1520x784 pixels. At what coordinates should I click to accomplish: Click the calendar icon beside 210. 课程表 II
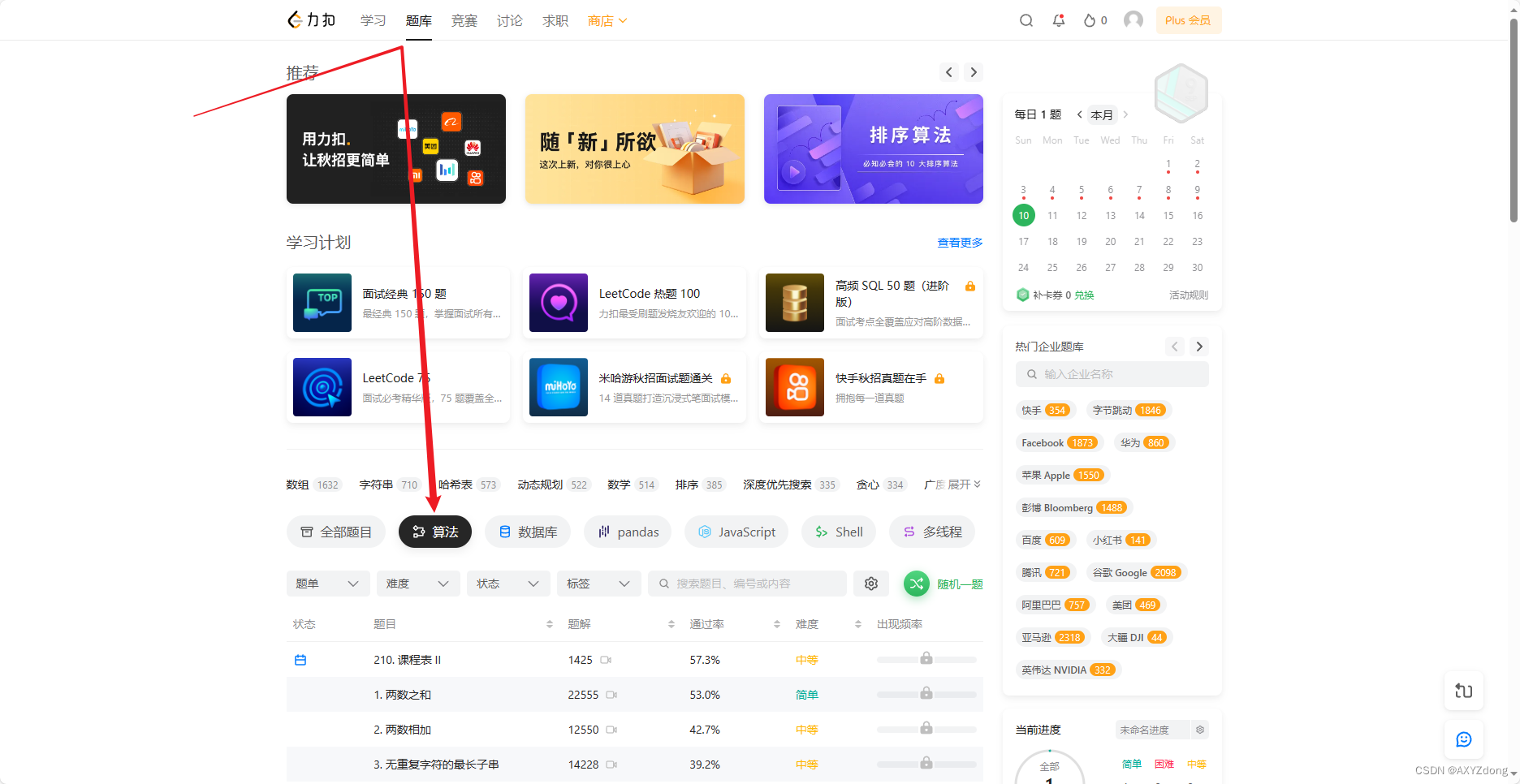click(x=300, y=660)
